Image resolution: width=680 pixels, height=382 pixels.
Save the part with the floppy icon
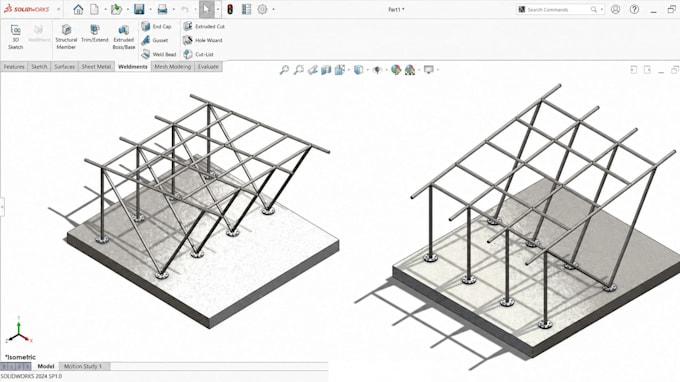point(139,9)
